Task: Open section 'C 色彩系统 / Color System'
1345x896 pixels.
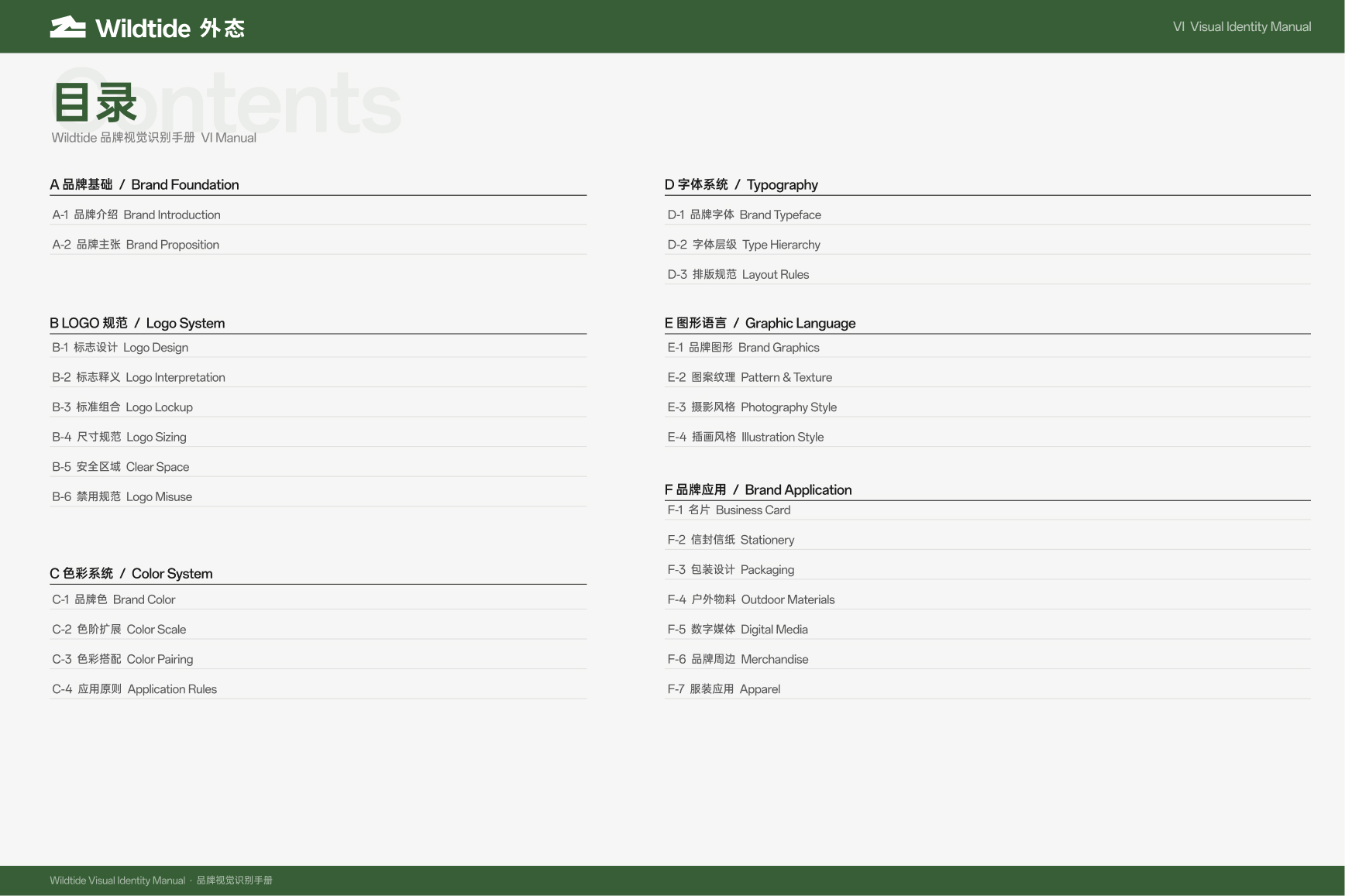Action: pos(132,573)
